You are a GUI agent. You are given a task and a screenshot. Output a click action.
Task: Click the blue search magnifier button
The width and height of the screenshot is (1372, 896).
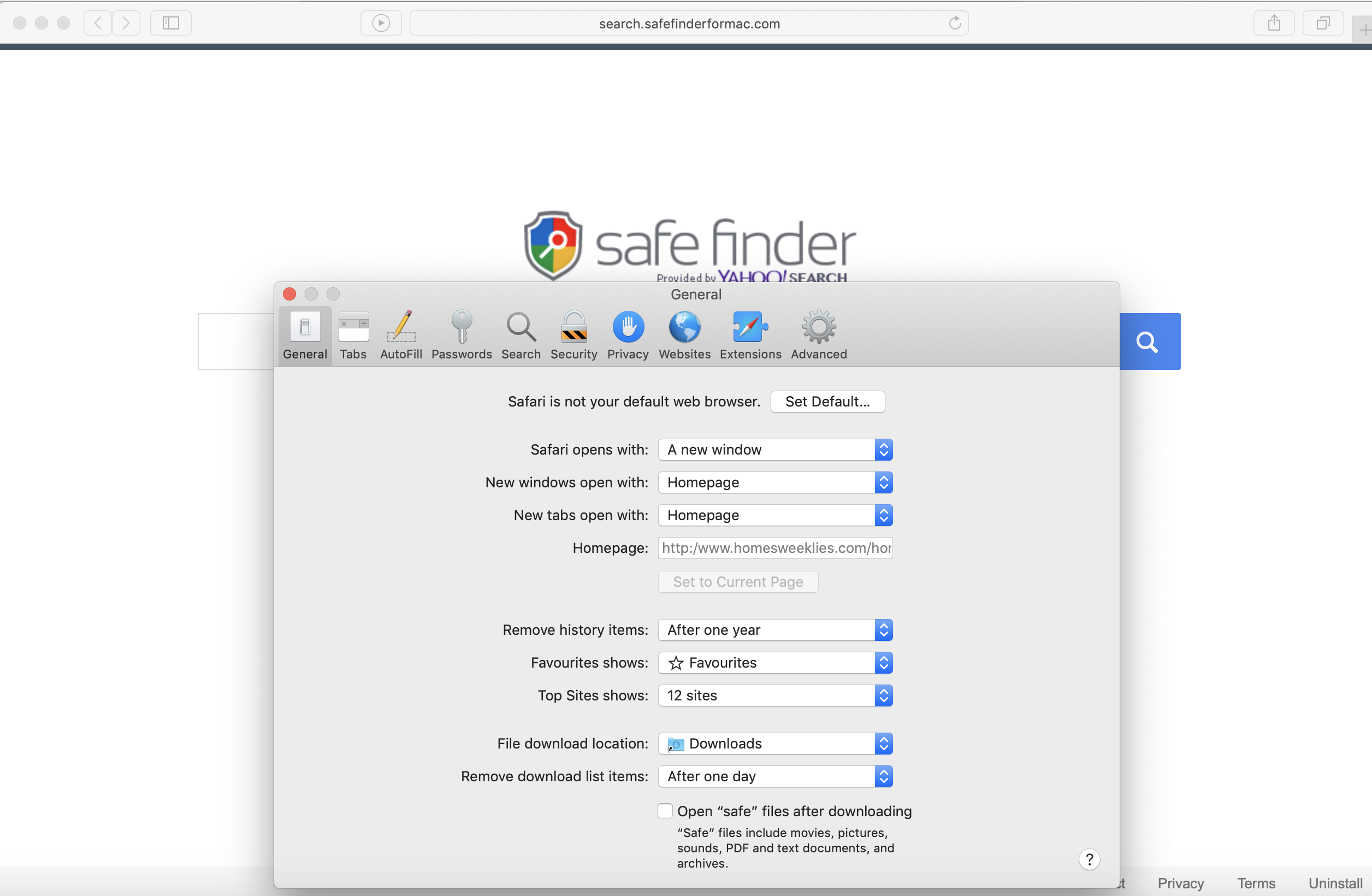[1148, 342]
